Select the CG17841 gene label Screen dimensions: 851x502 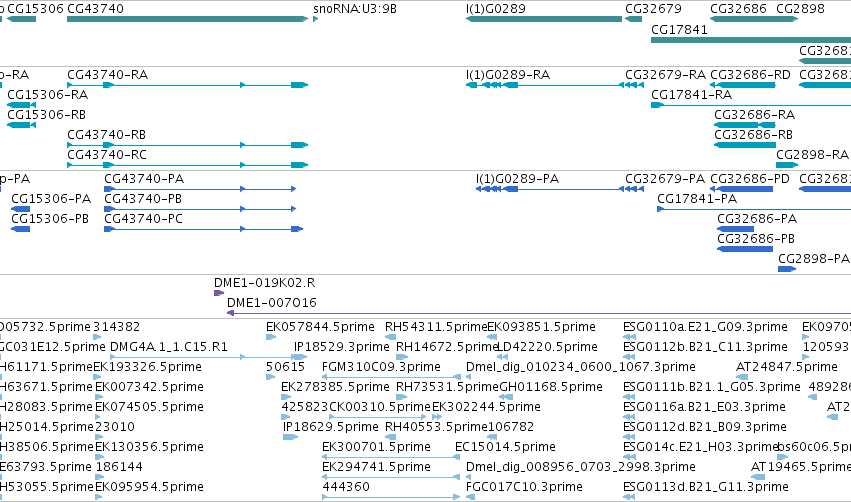point(679,30)
